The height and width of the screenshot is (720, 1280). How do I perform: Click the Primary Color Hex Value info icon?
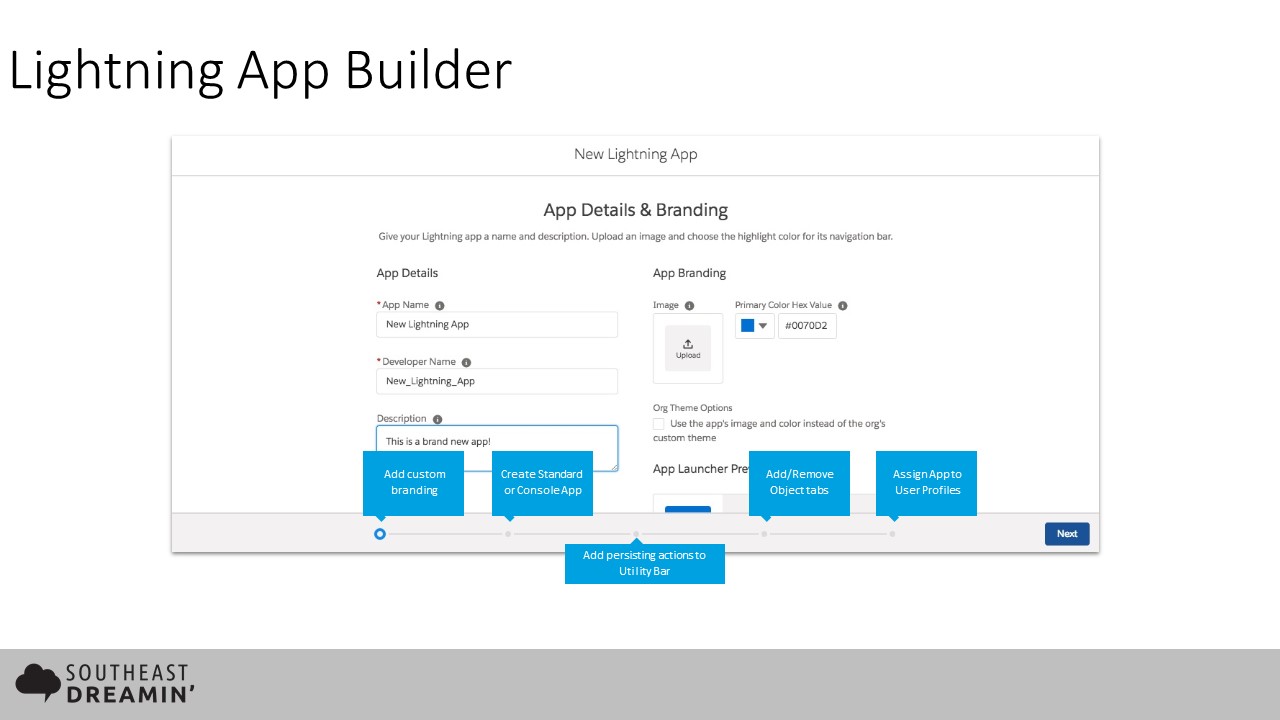click(x=842, y=306)
